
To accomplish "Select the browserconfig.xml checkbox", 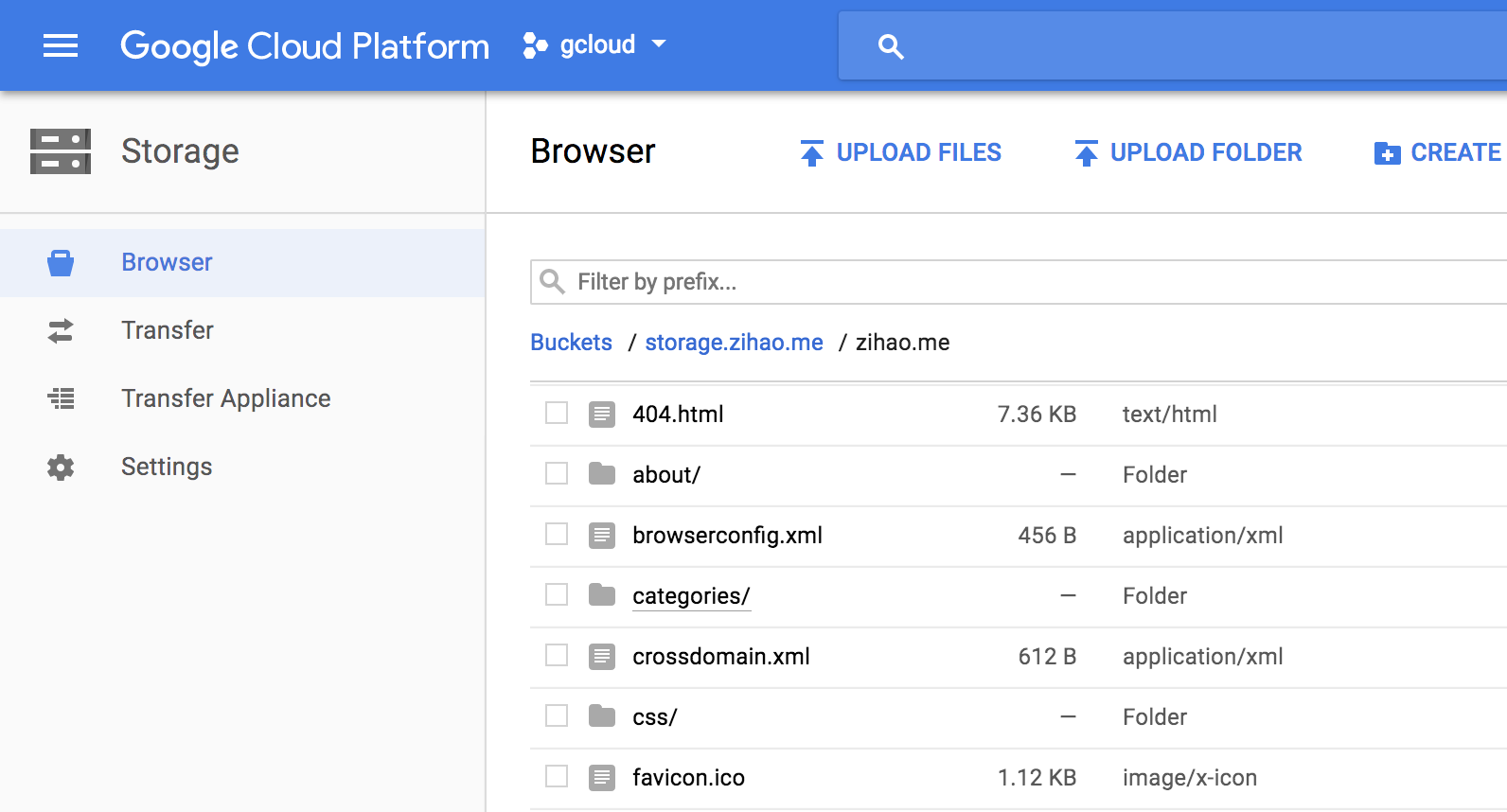I will tap(557, 534).
